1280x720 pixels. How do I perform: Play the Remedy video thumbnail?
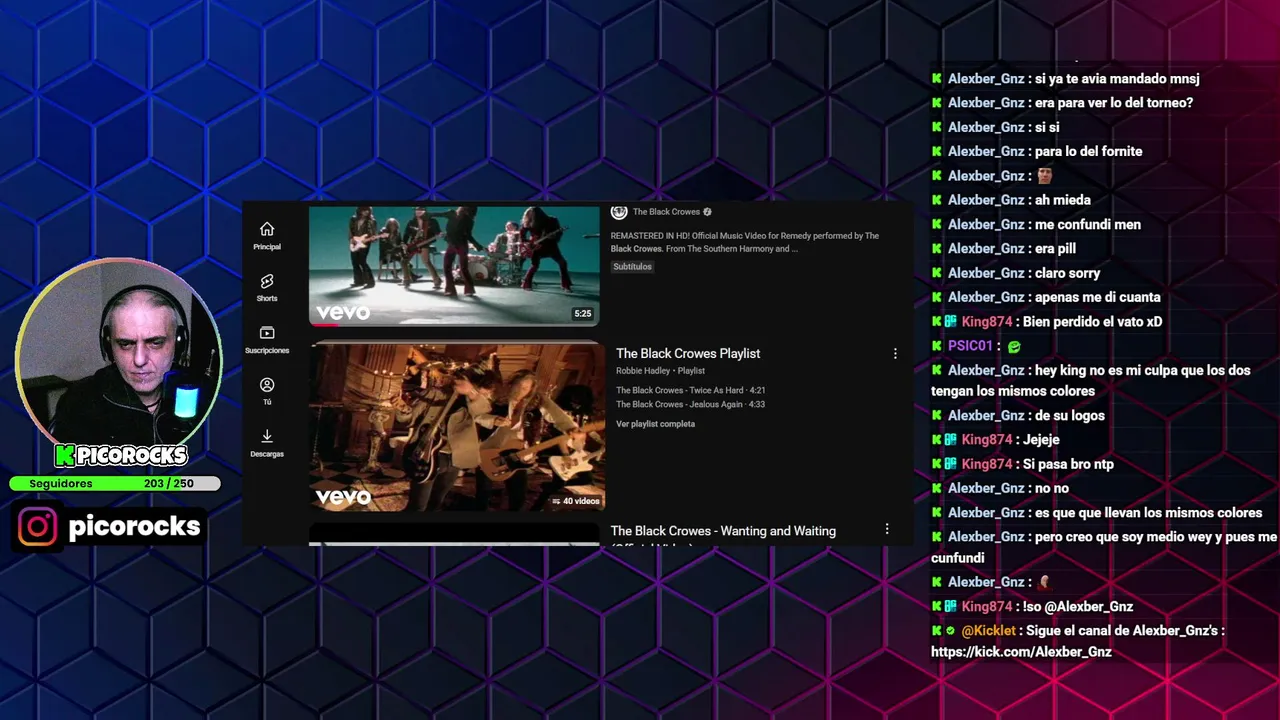(x=454, y=265)
